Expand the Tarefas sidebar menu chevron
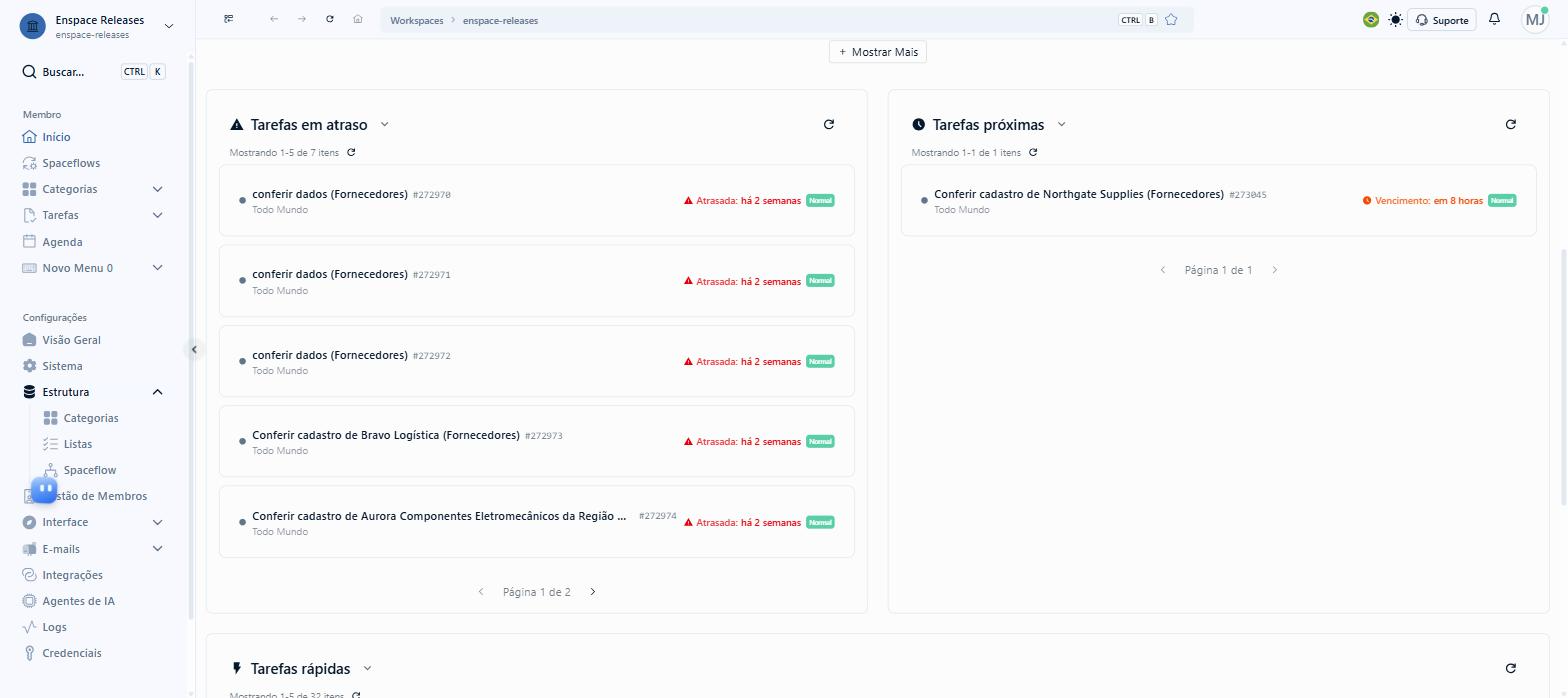 pos(157,215)
